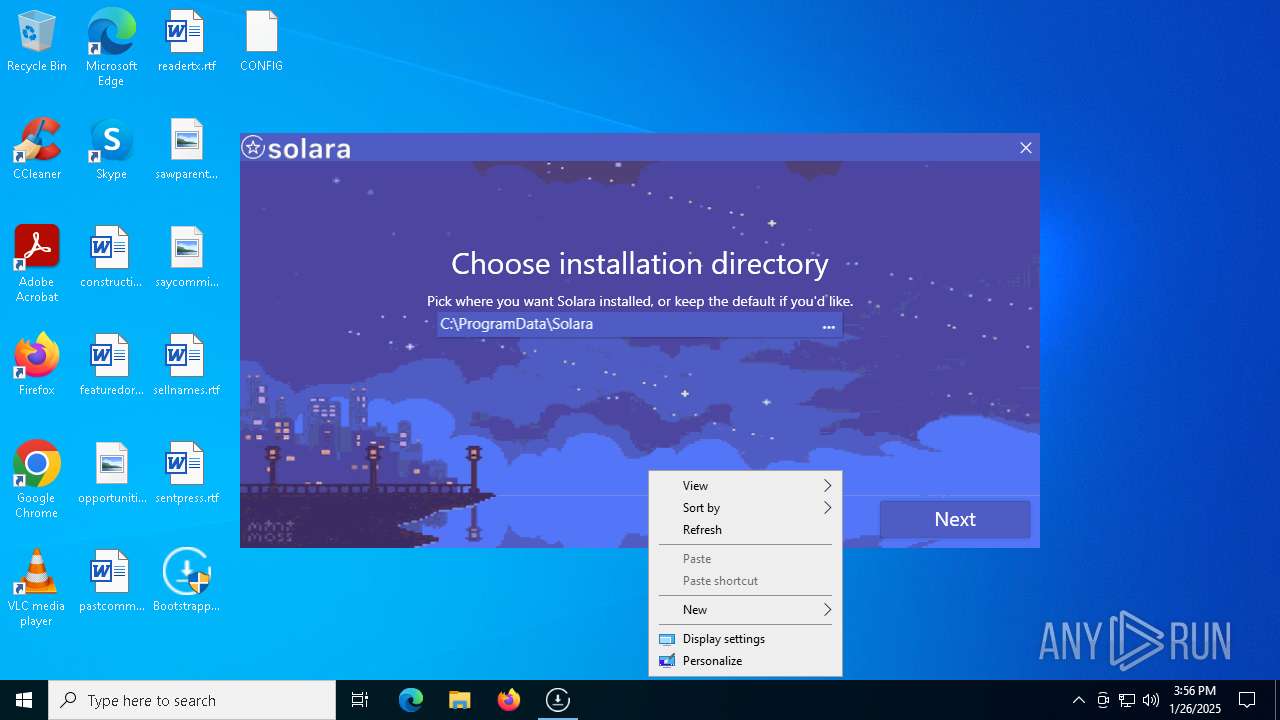This screenshot has height=720, width=1280.
Task: Click the Type here to search box
Action: tap(192, 700)
